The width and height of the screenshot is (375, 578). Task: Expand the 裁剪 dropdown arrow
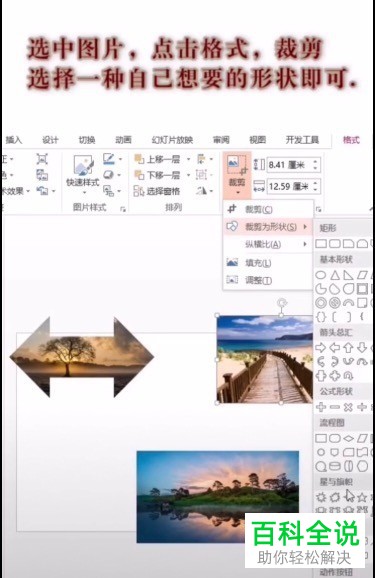(237, 192)
